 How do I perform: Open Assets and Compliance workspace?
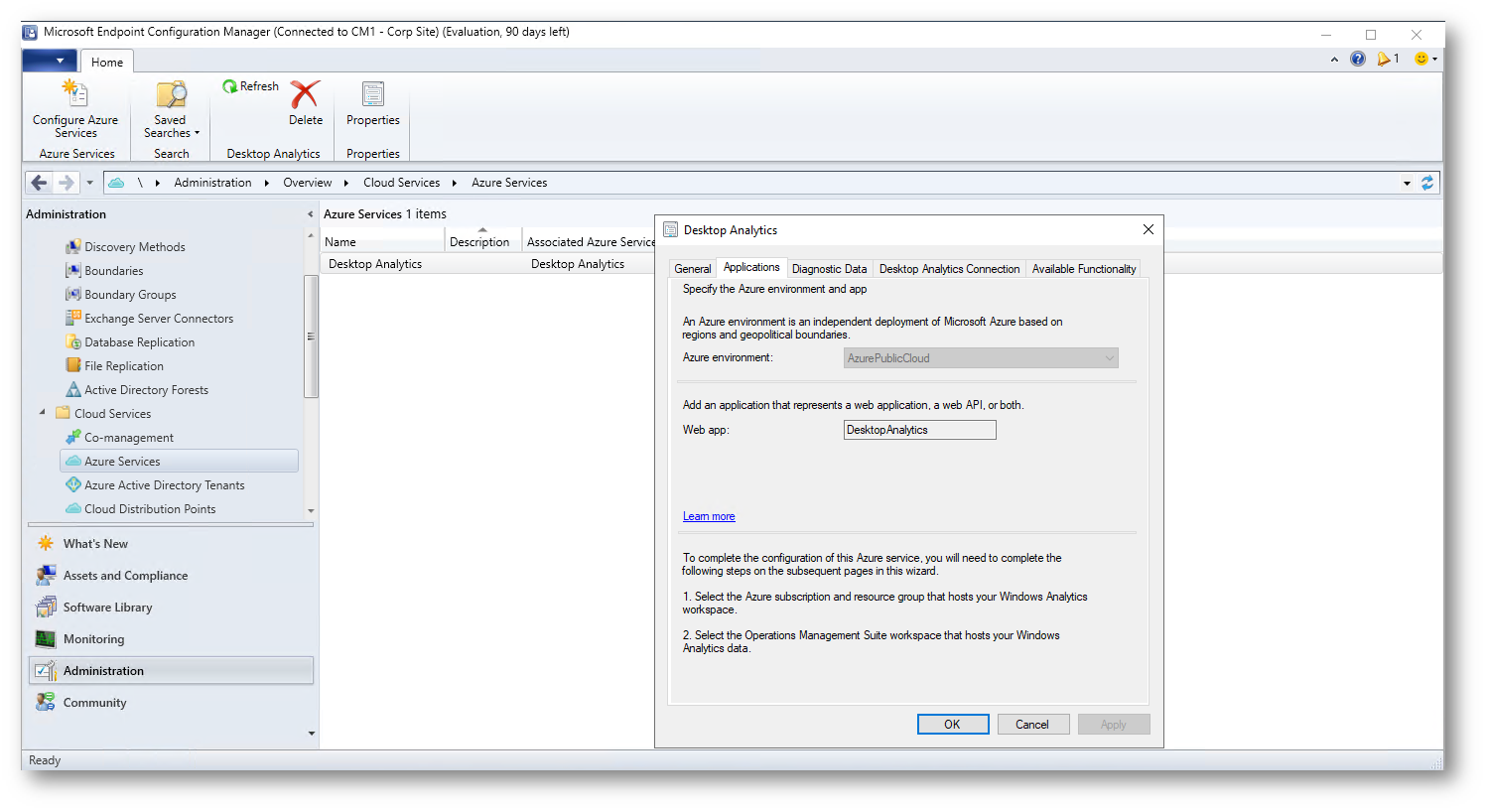click(x=125, y=576)
